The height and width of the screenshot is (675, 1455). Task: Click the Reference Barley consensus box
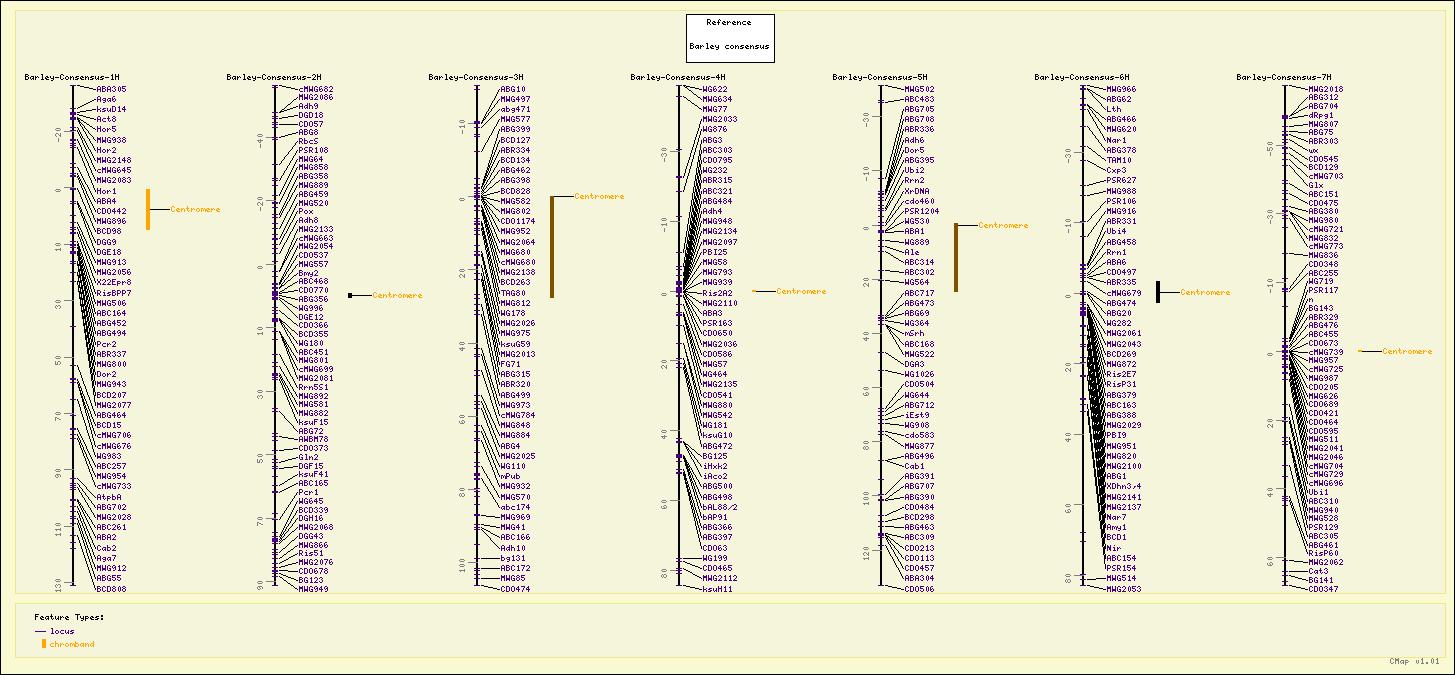pos(730,38)
